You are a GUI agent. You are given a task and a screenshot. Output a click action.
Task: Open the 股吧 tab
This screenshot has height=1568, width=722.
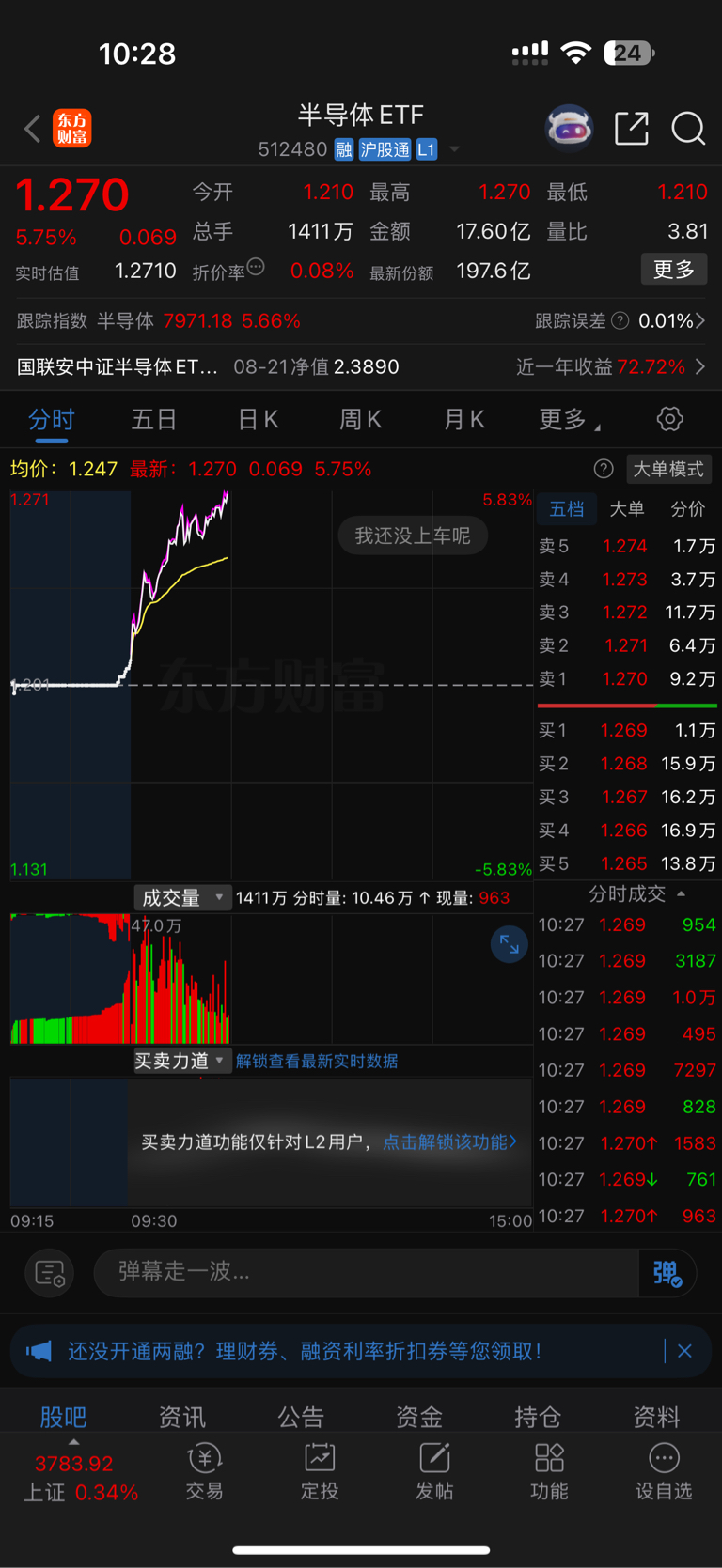click(x=63, y=1416)
